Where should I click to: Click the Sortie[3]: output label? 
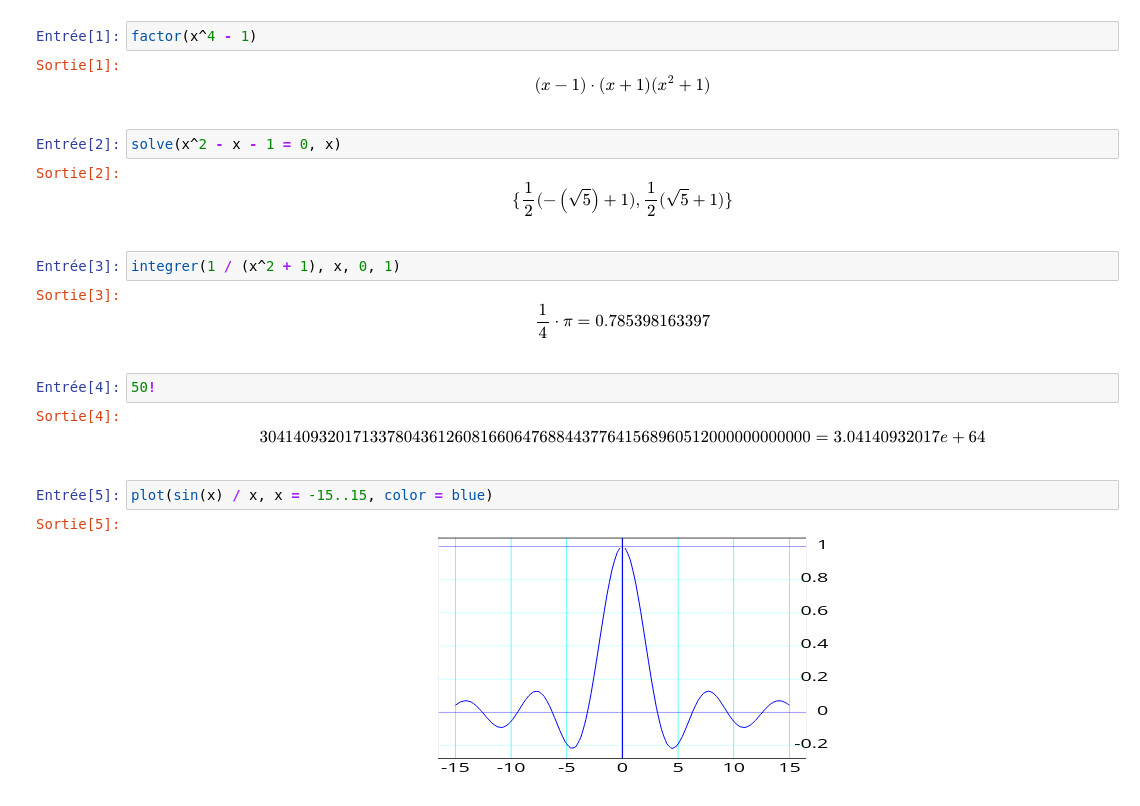(78, 295)
